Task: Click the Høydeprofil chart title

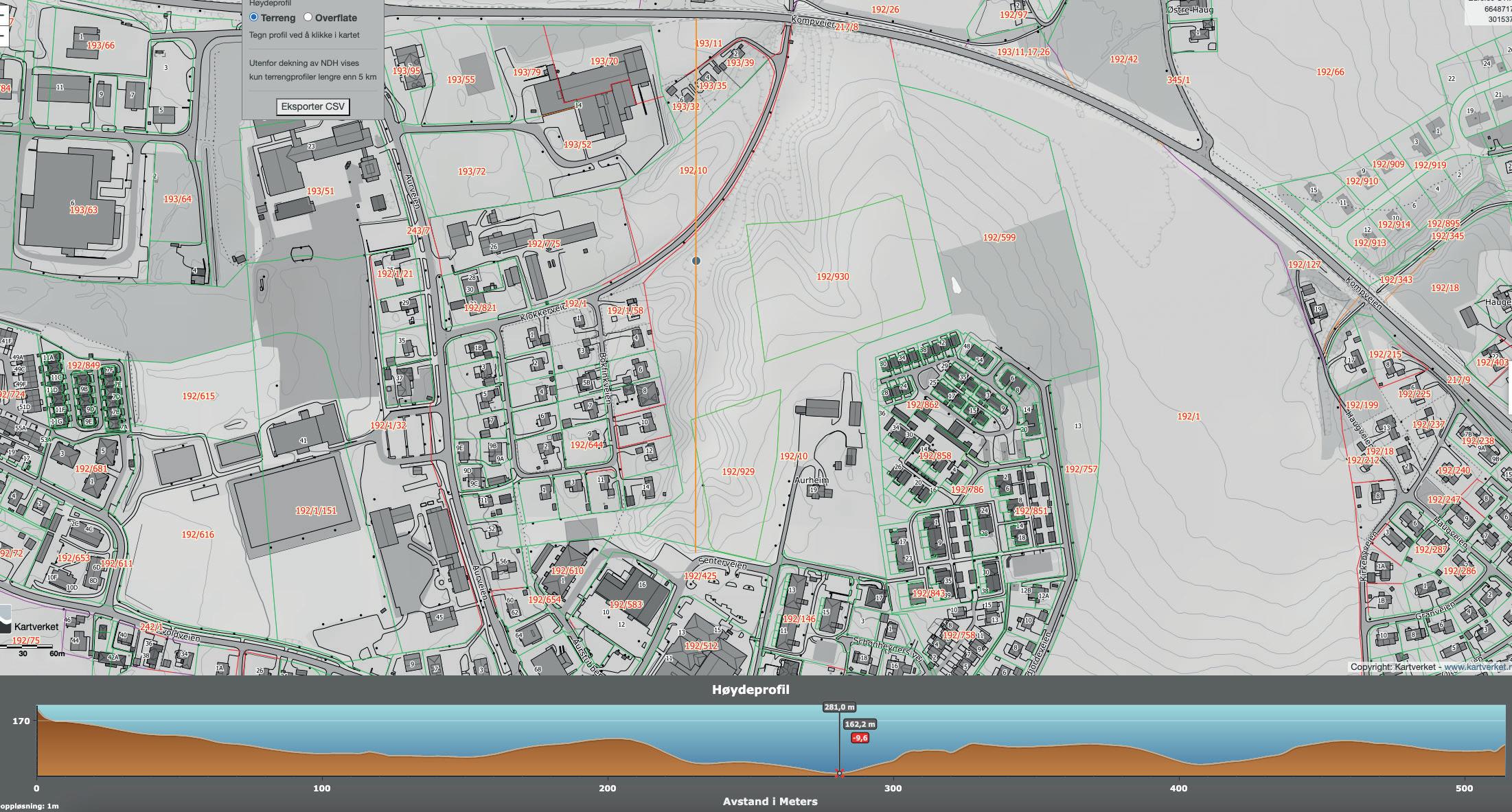Action: [x=751, y=690]
